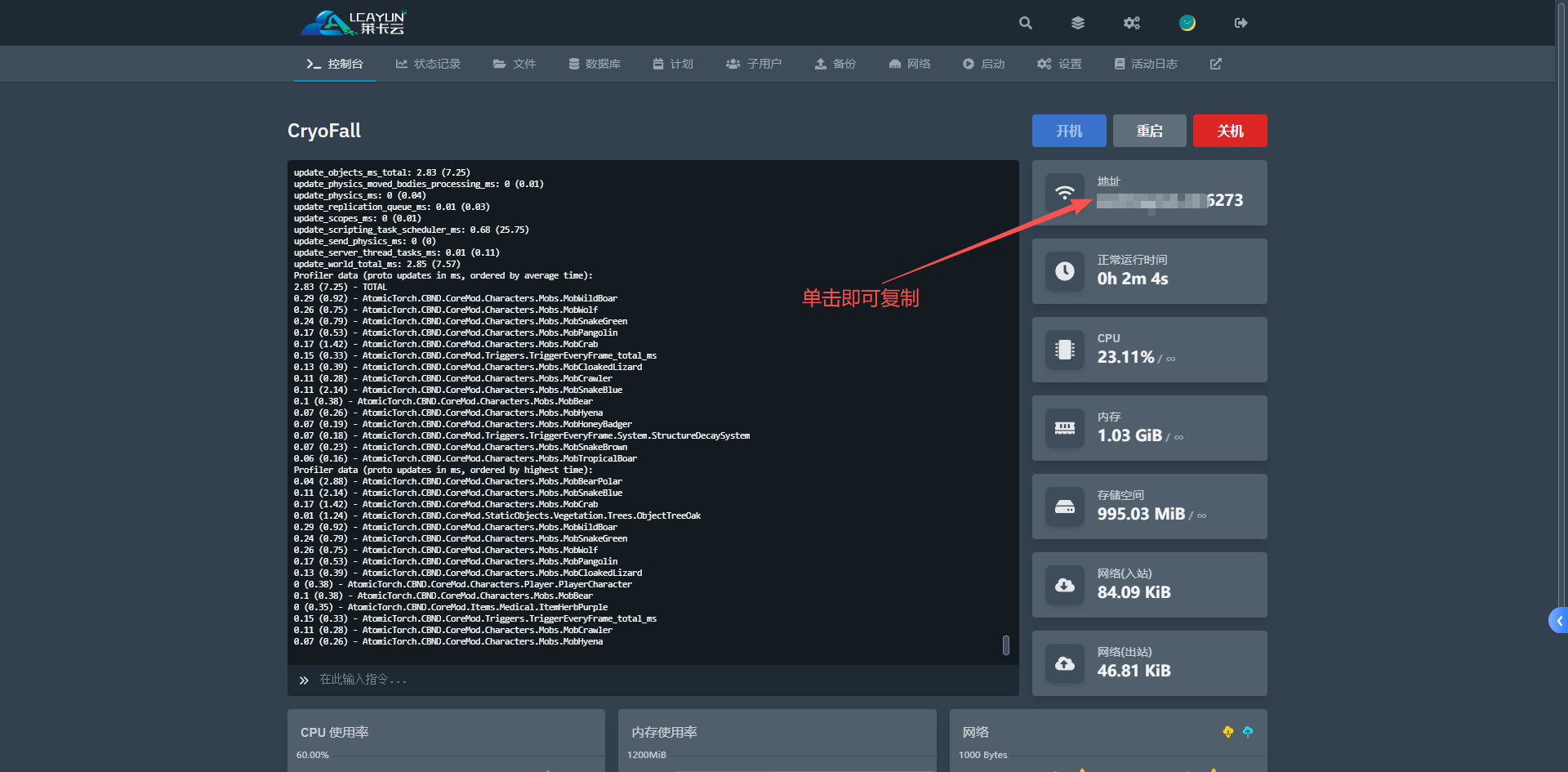1568x772 pixels.
Task: Open the 数据库 tab
Action: 595,64
